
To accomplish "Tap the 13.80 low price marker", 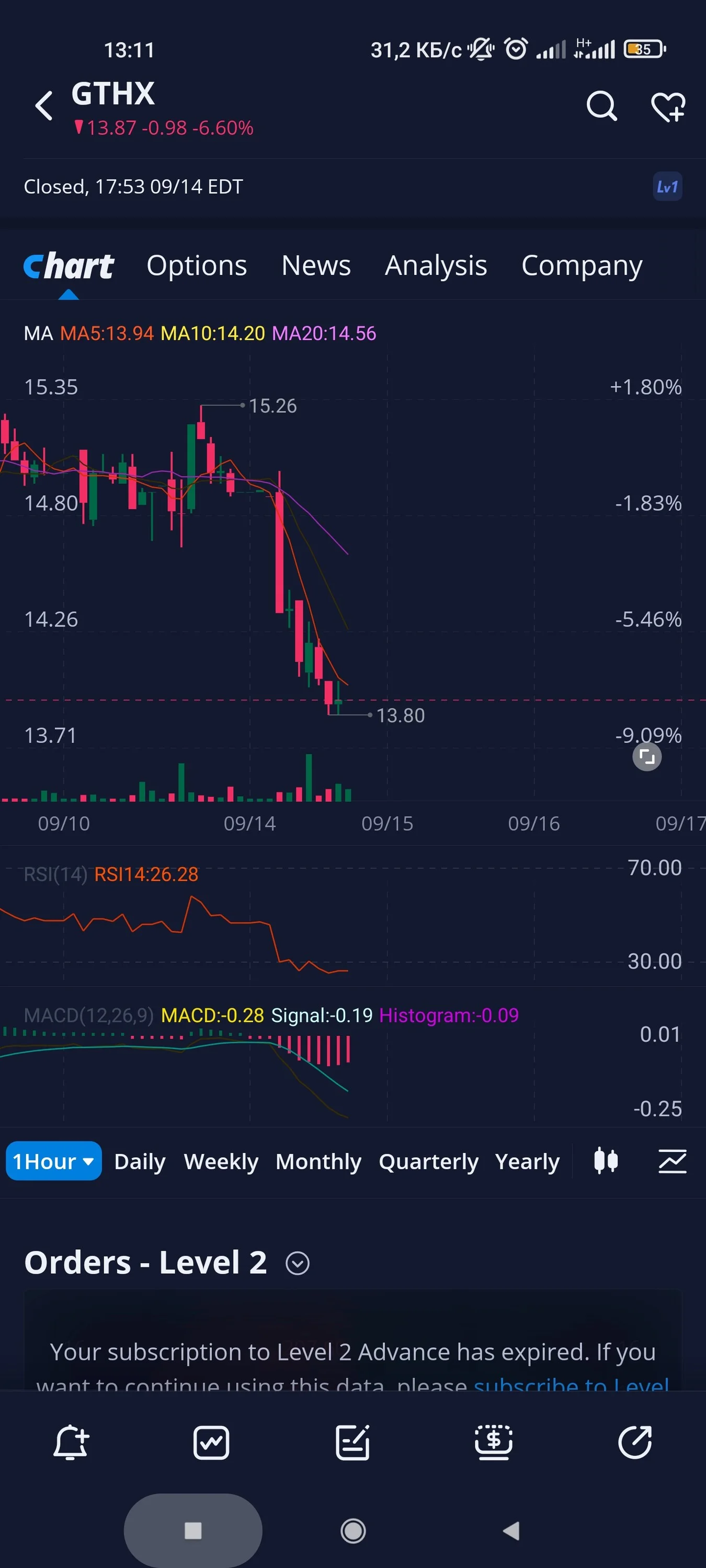I will 400,715.
